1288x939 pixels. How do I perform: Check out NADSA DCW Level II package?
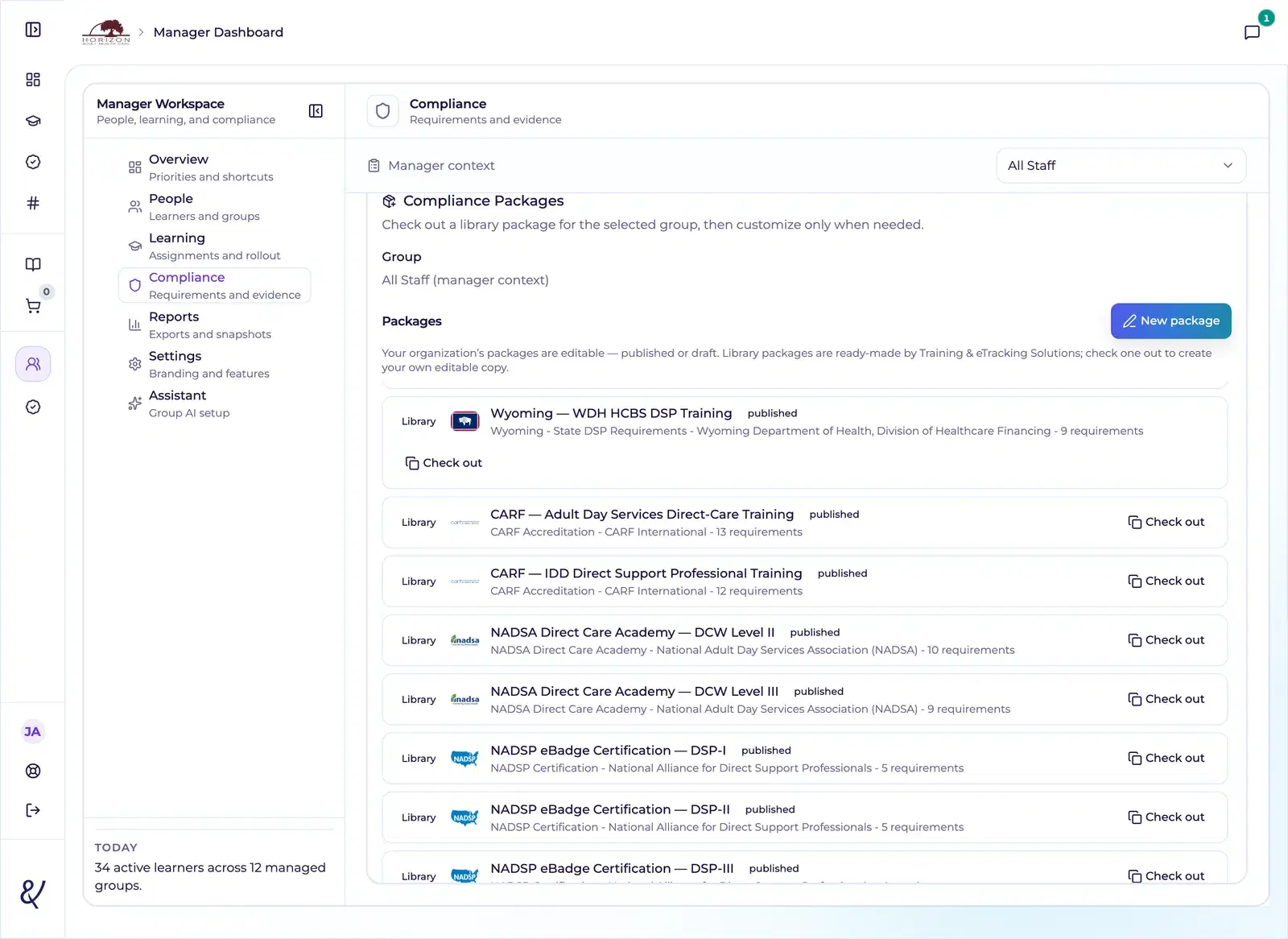tap(1166, 640)
